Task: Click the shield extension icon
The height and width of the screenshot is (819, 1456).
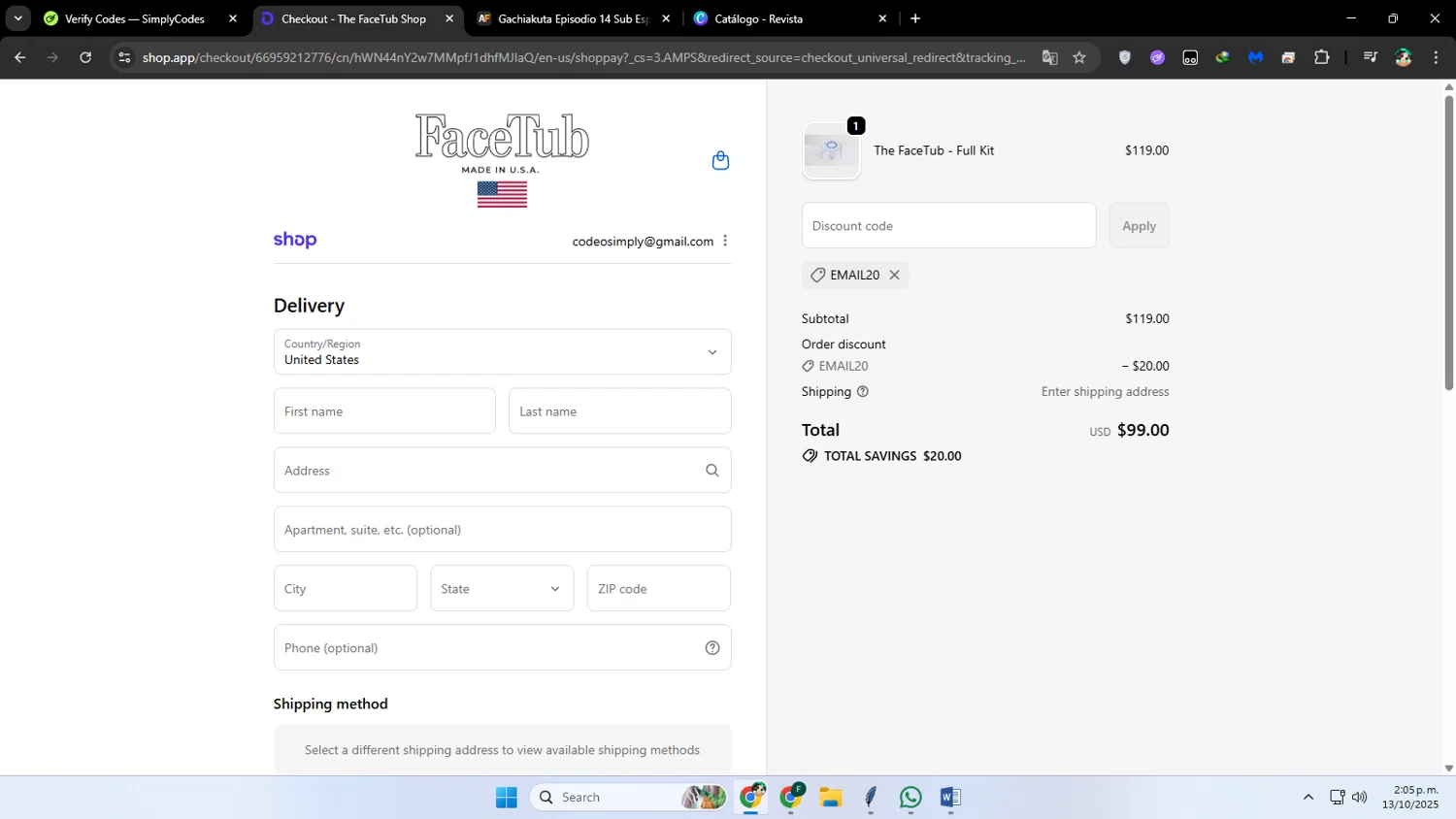Action: click(x=1125, y=57)
